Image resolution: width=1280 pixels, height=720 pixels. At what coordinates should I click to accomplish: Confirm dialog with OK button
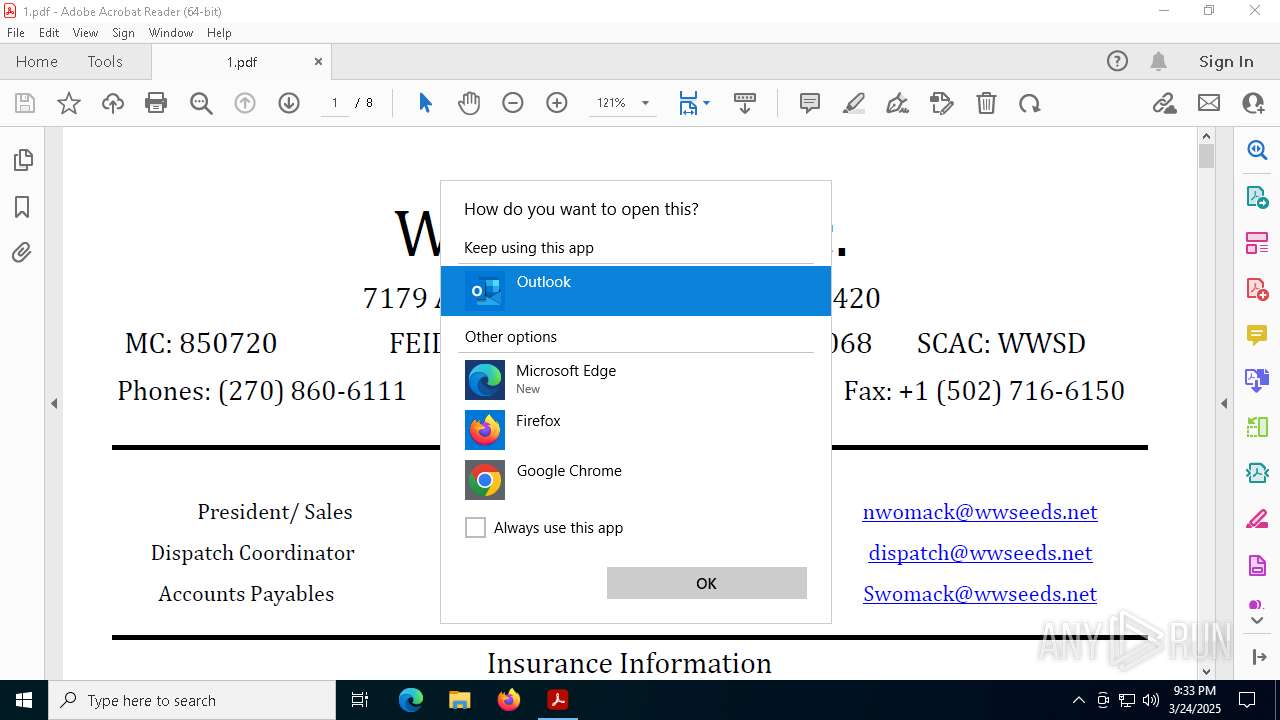click(706, 583)
